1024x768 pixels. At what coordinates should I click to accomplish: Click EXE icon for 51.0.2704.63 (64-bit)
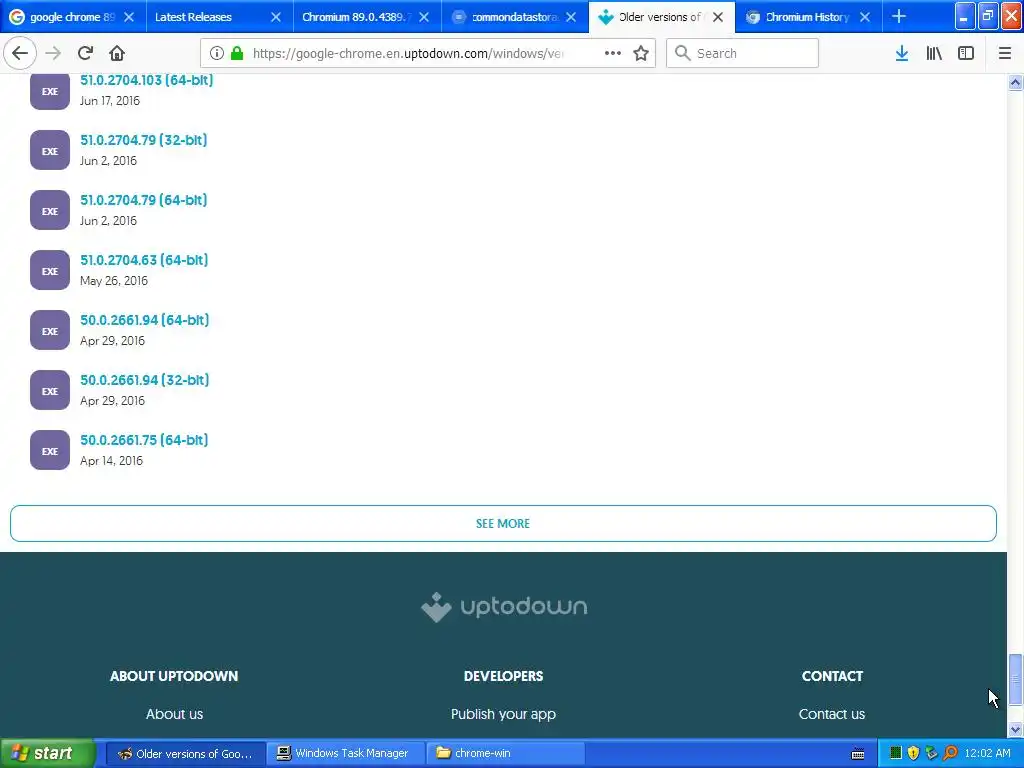50,270
